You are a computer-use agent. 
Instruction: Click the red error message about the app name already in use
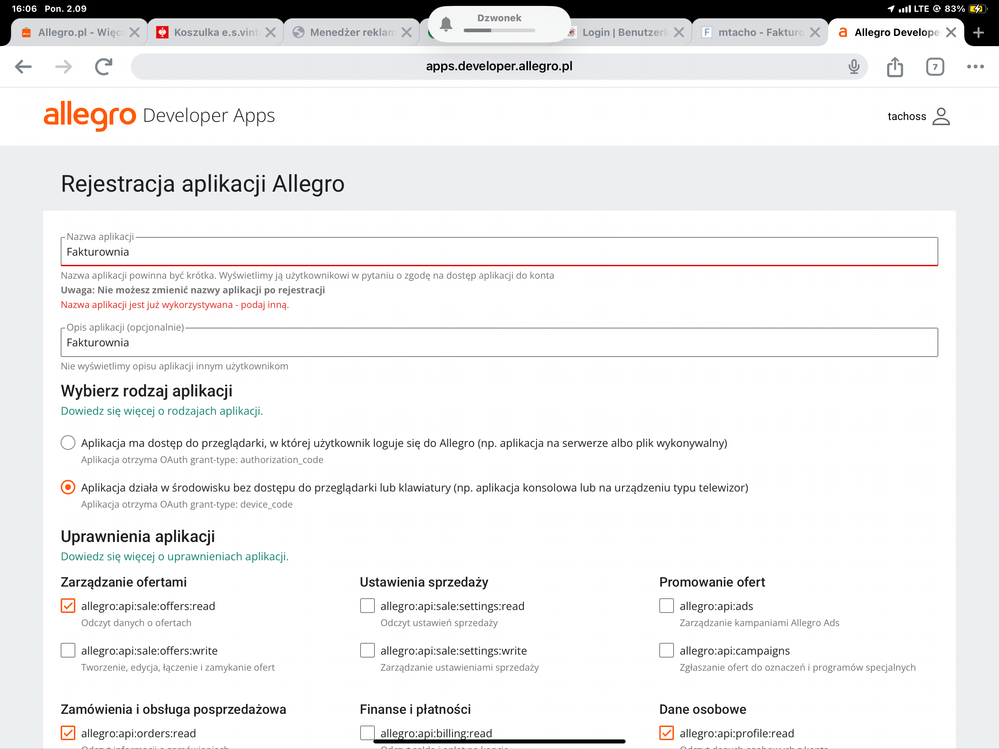[x=175, y=304]
